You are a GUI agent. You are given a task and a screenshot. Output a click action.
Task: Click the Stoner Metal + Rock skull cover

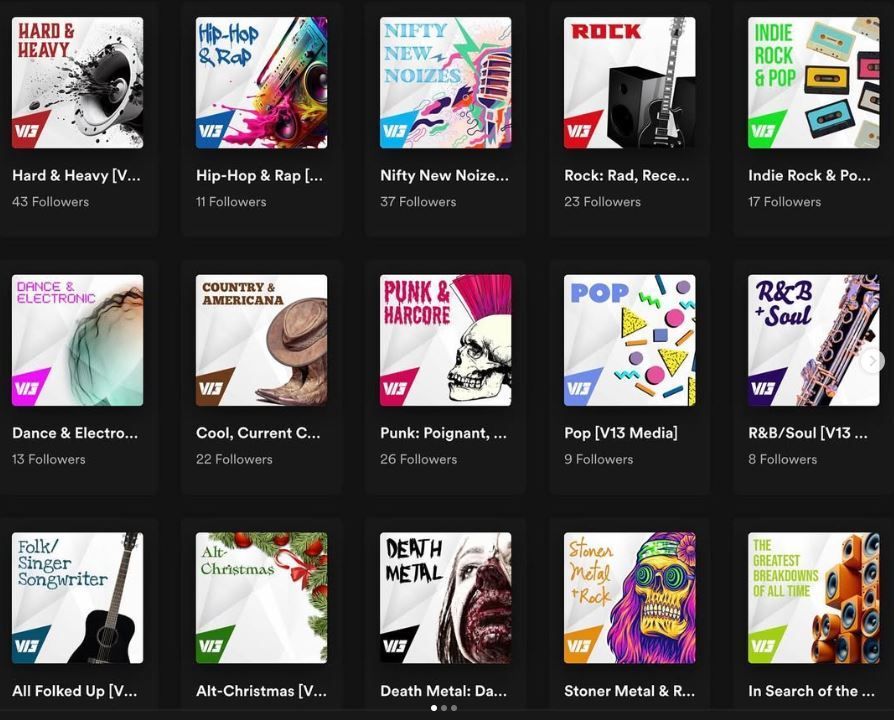click(629, 598)
